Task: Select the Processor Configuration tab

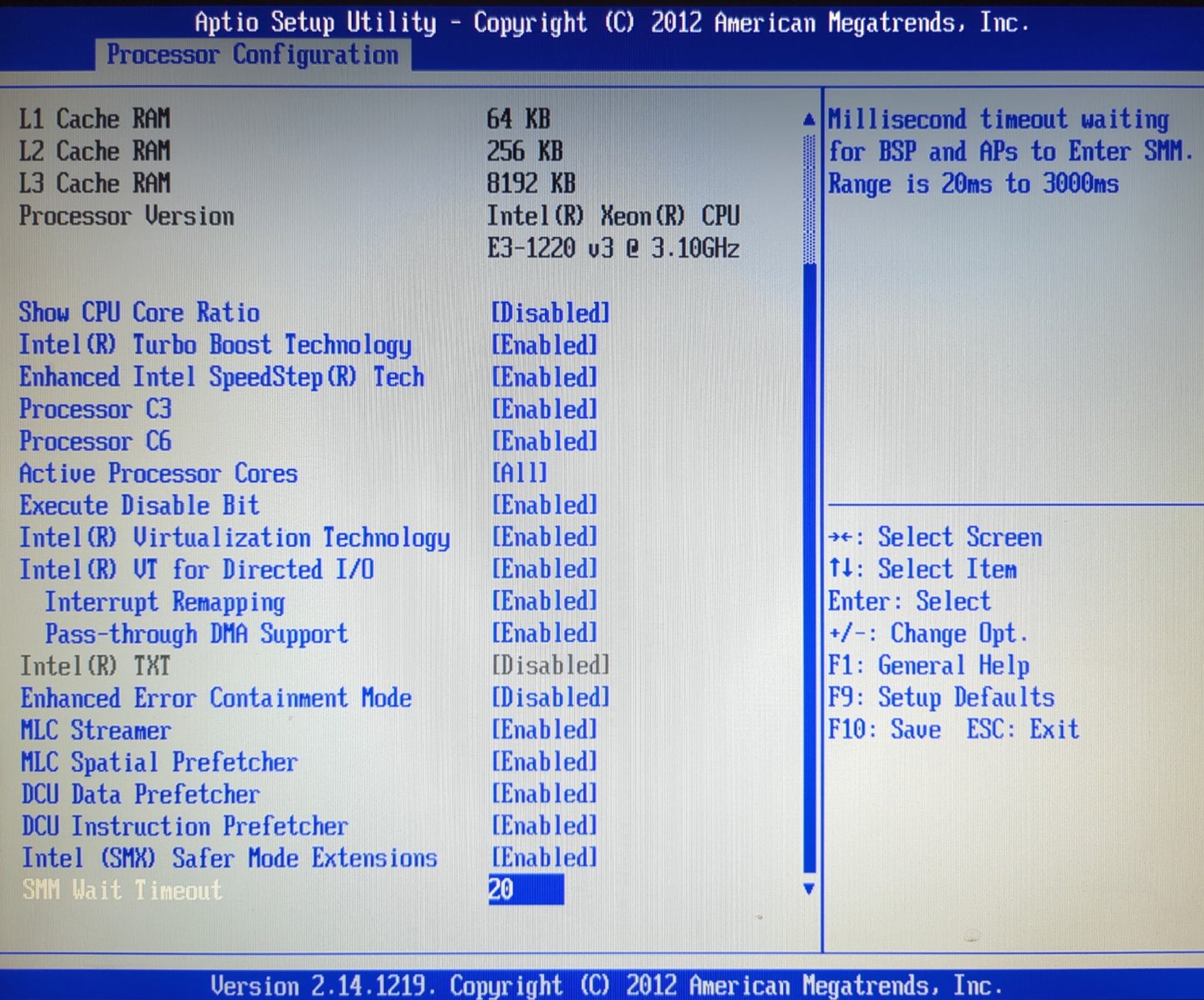Action: 253,55
